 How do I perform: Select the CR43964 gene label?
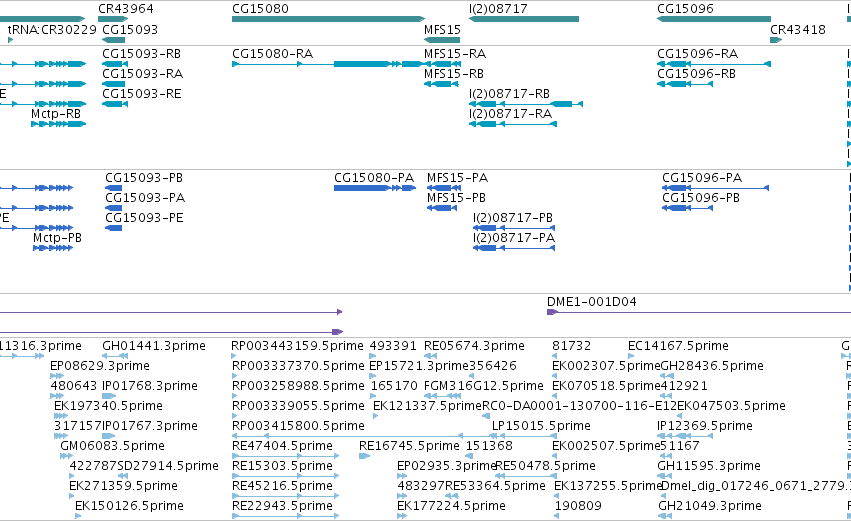coord(126,9)
